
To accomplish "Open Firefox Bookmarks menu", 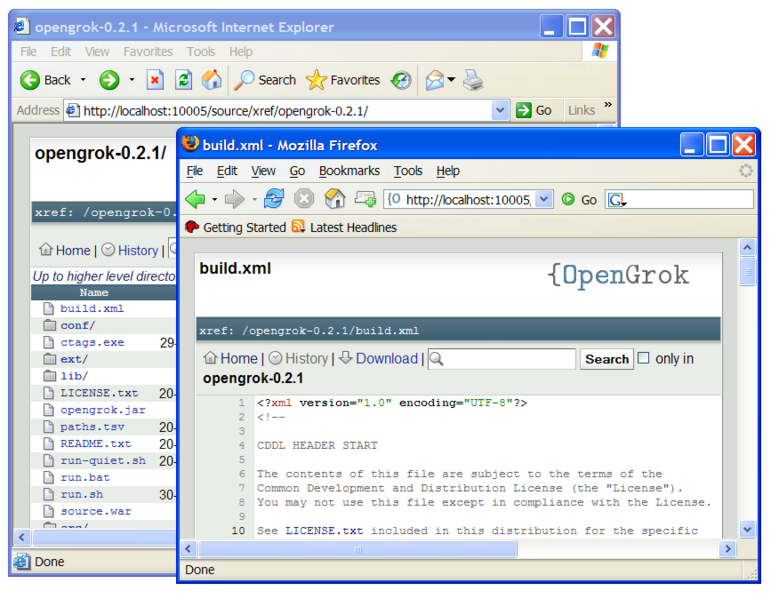I will tap(349, 171).
